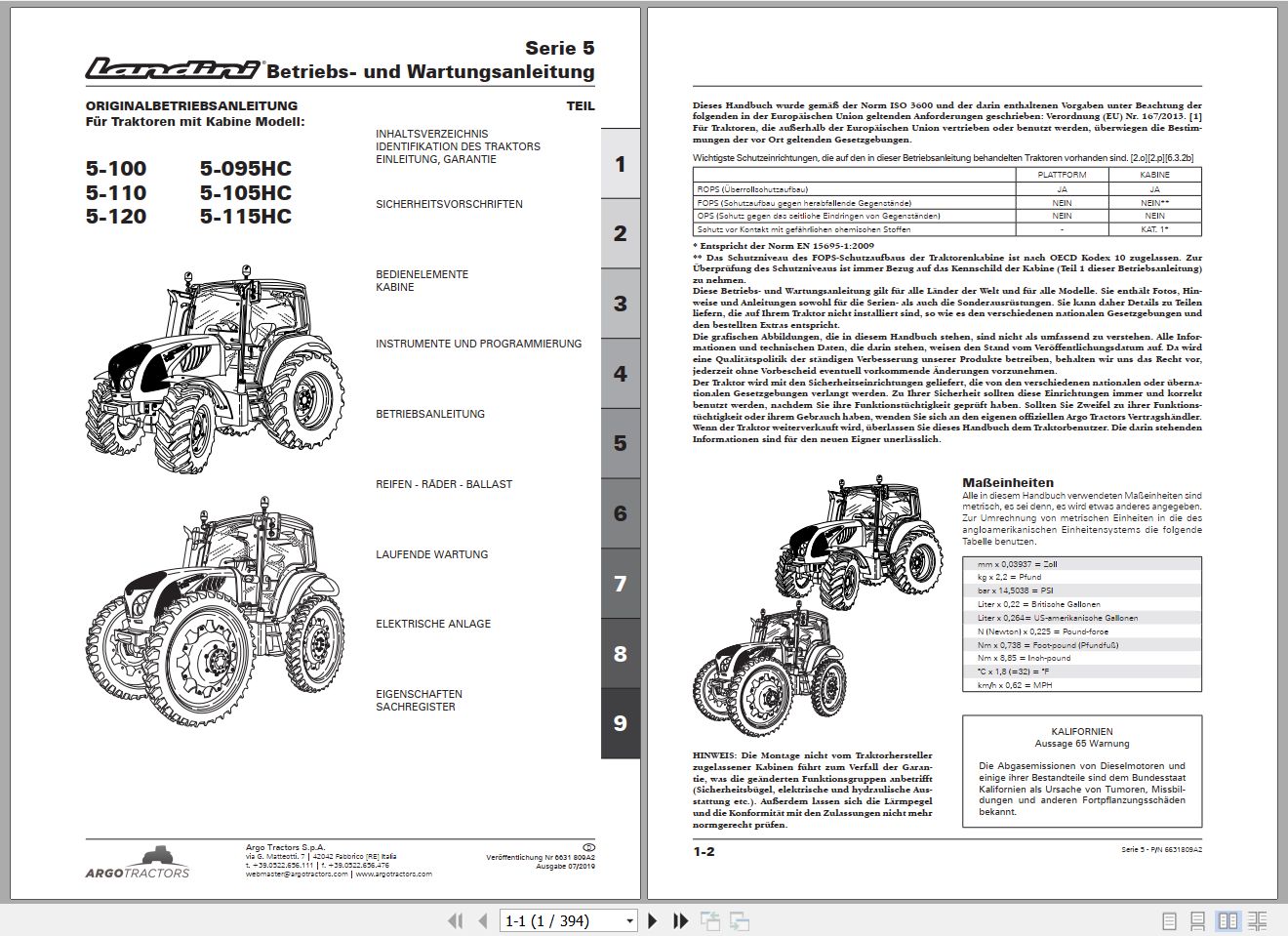This screenshot has height=936, width=1288.
Task: Click the BETRIEBSANLEITUNG entry
Action: click(x=430, y=414)
